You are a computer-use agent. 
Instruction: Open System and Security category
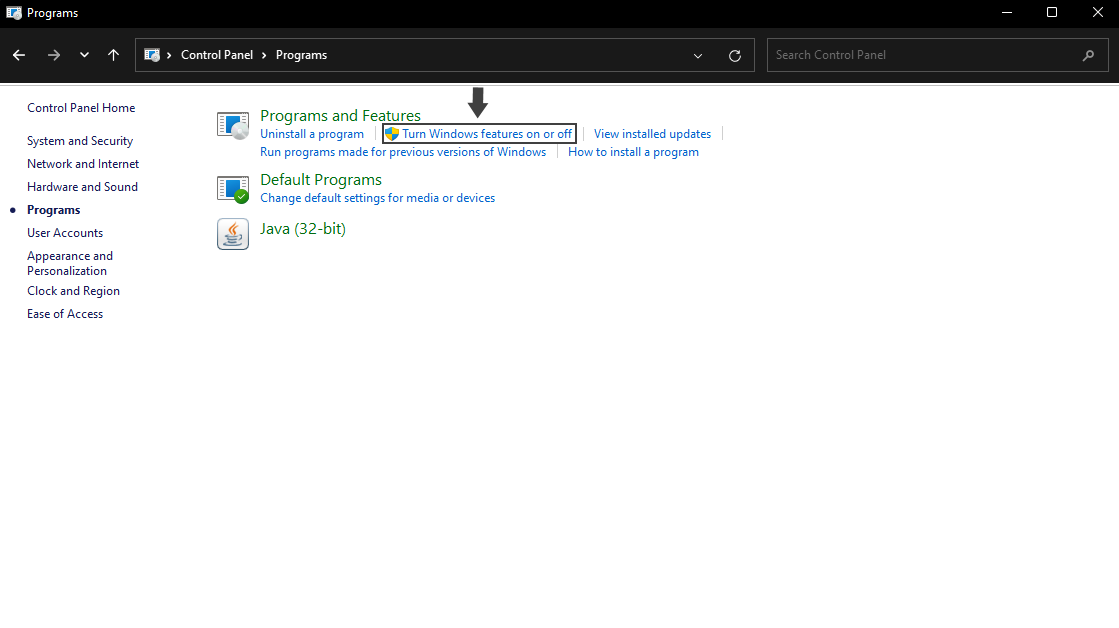(x=80, y=141)
